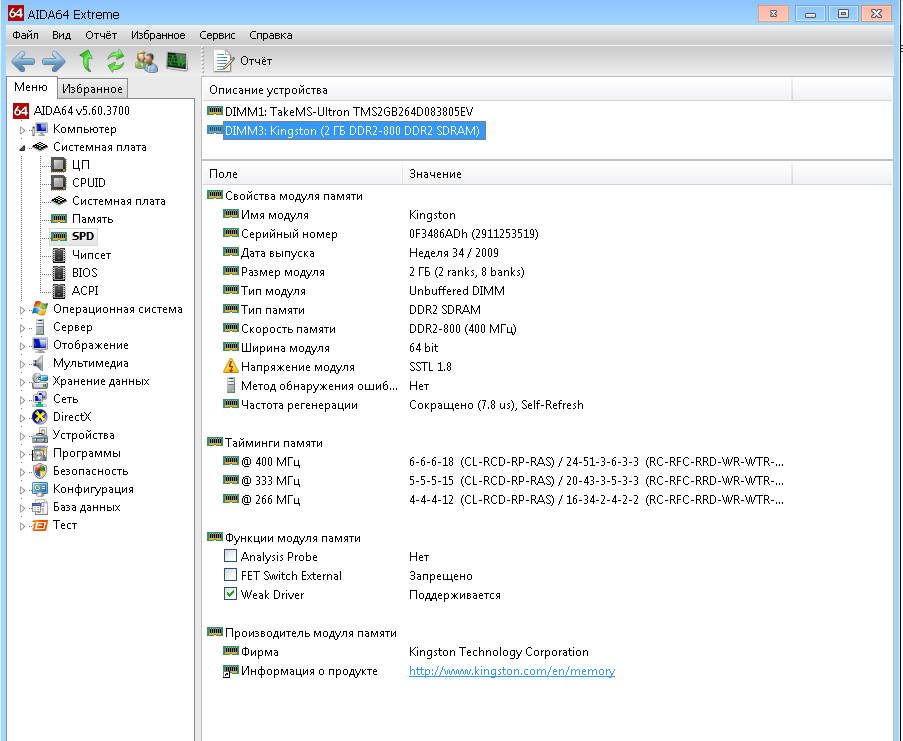903x741 pixels.
Task: Expand the Конфигурация tree node
Action: point(22,490)
